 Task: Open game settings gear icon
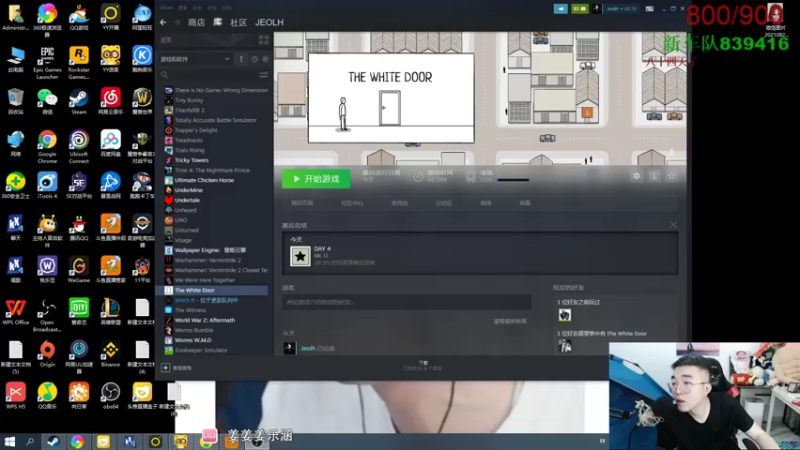636,176
